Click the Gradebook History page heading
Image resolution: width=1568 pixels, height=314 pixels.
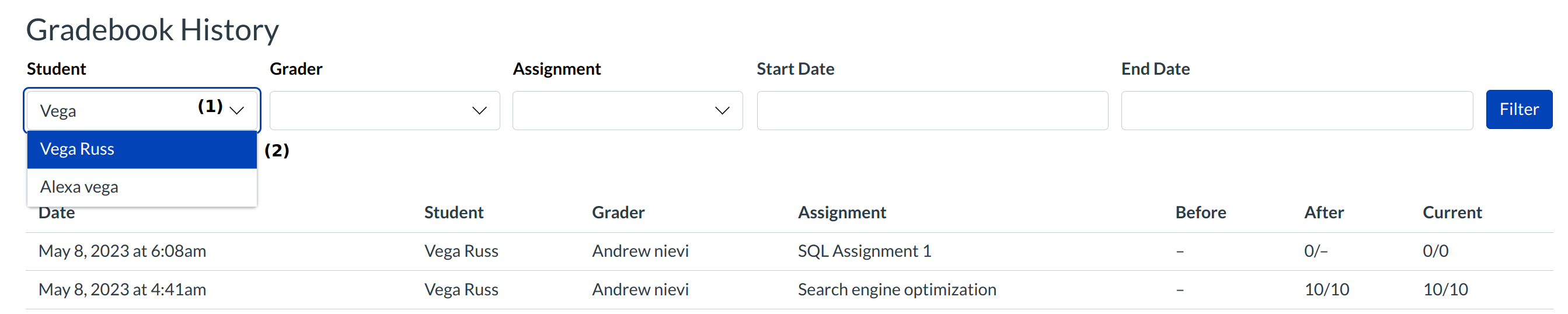tap(152, 30)
